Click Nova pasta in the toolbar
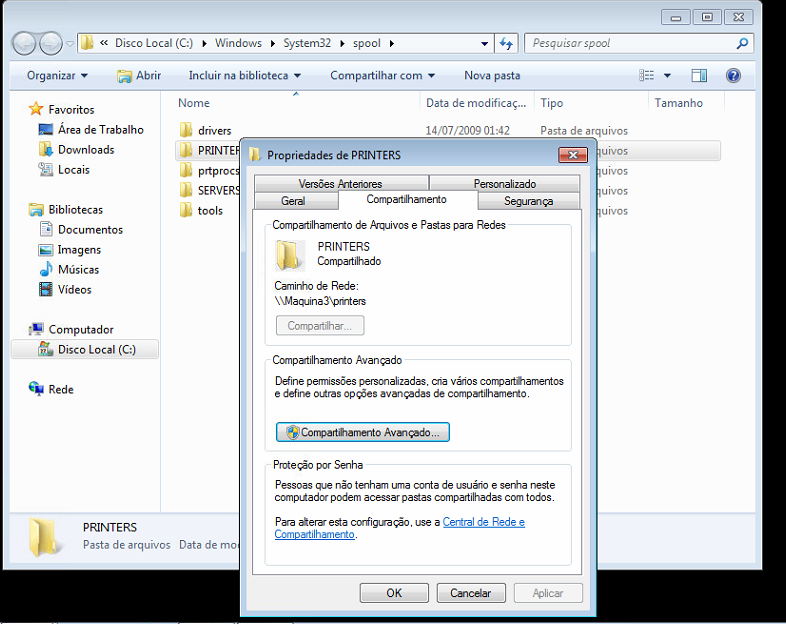786x624 pixels. pyautogui.click(x=492, y=76)
